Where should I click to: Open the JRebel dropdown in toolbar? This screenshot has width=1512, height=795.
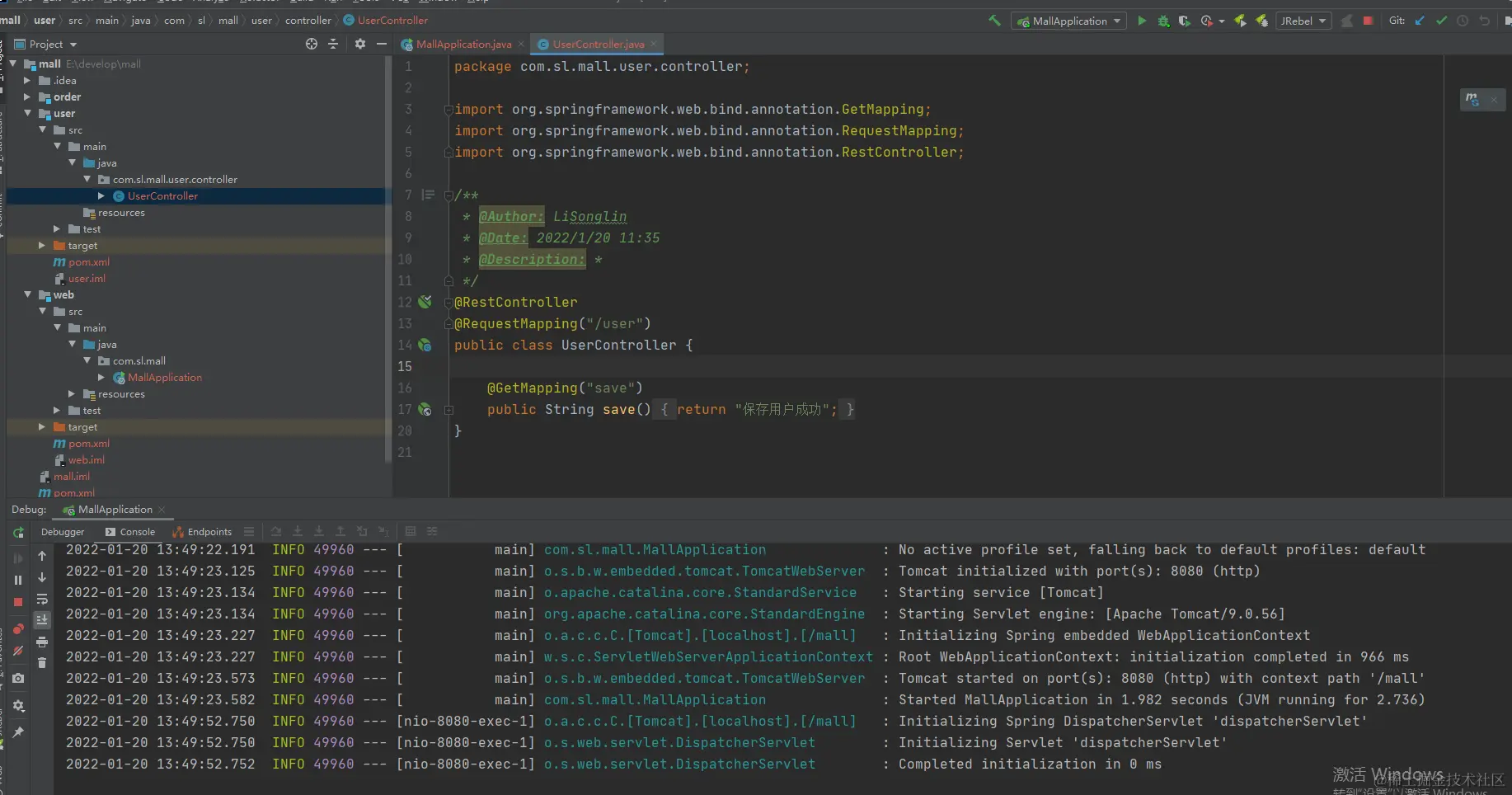(1303, 21)
